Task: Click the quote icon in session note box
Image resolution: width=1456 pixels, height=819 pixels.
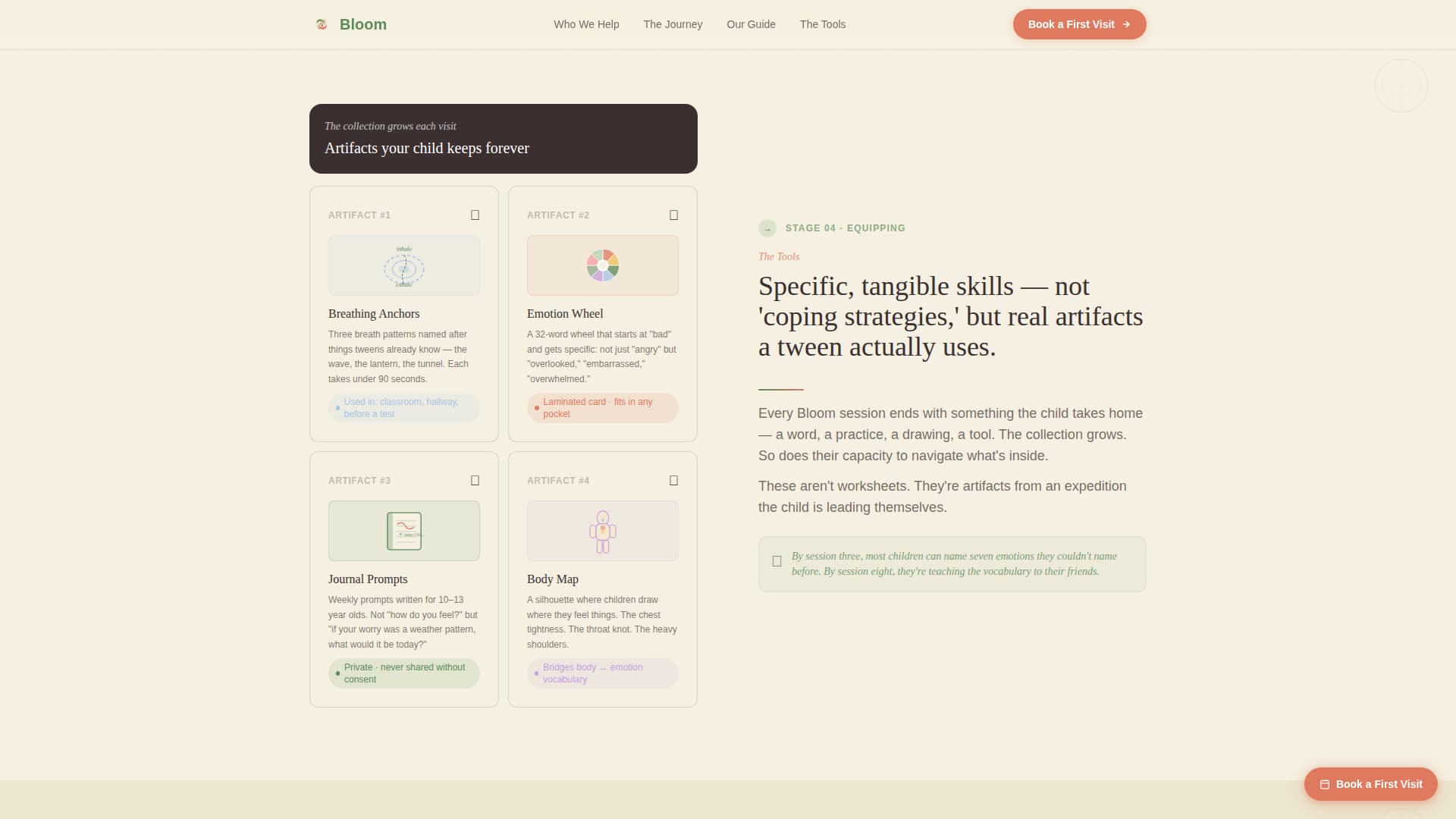Action: pyautogui.click(x=777, y=561)
